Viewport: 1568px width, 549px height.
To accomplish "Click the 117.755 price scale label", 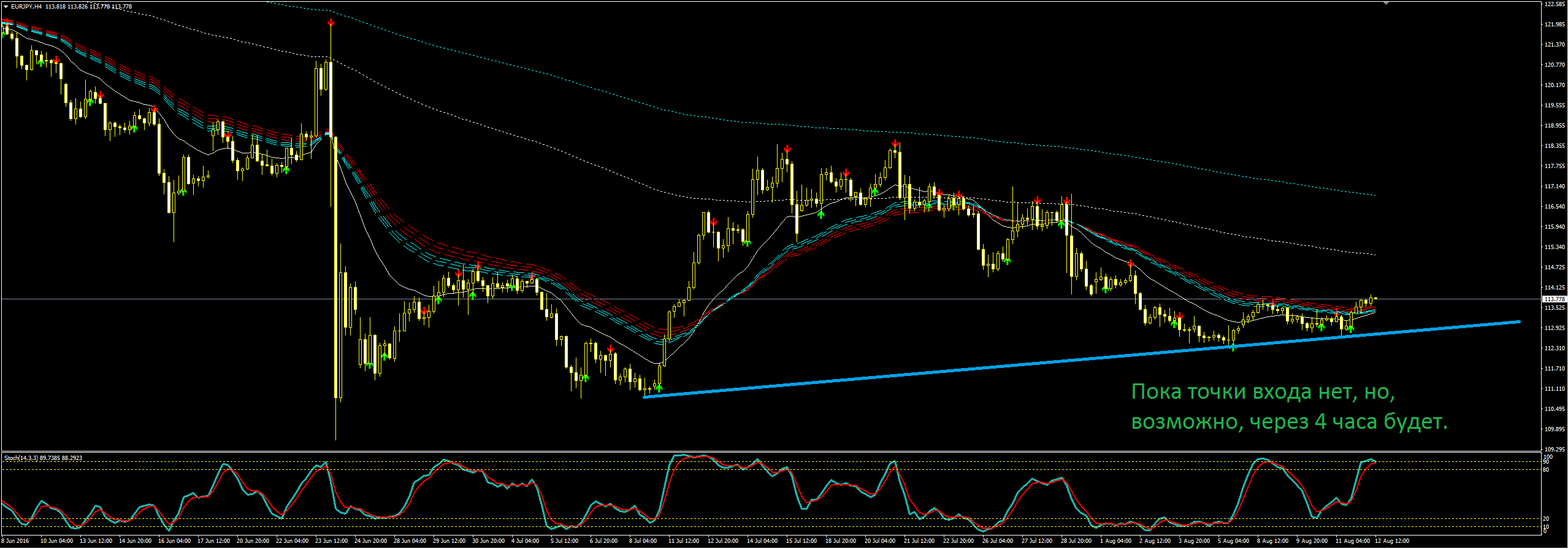I will (x=1555, y=166).
